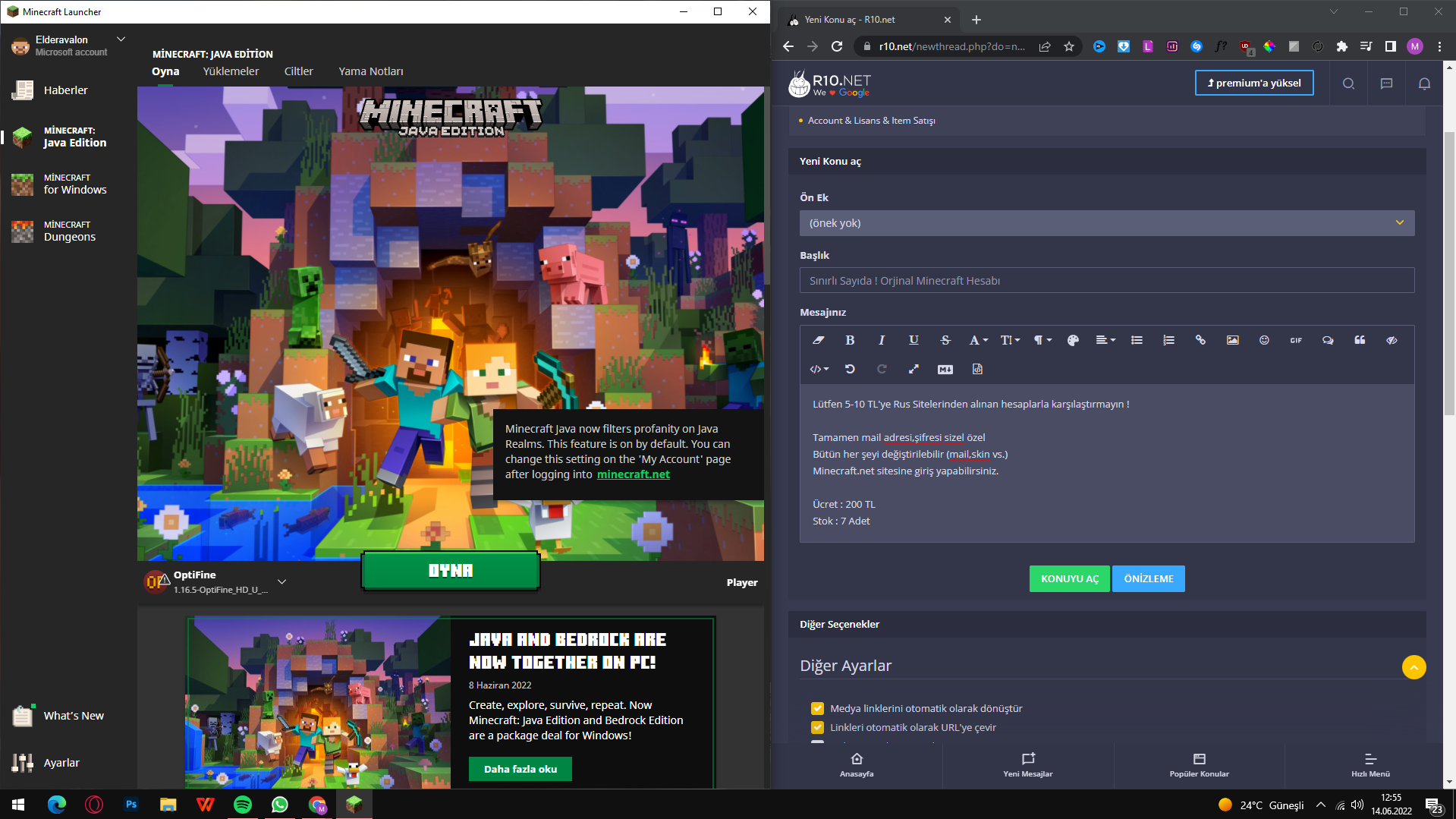Viewport: 1456px width, 819px height.
Task: Toggle text color with the palette icon
Action: pos(1073,340)
